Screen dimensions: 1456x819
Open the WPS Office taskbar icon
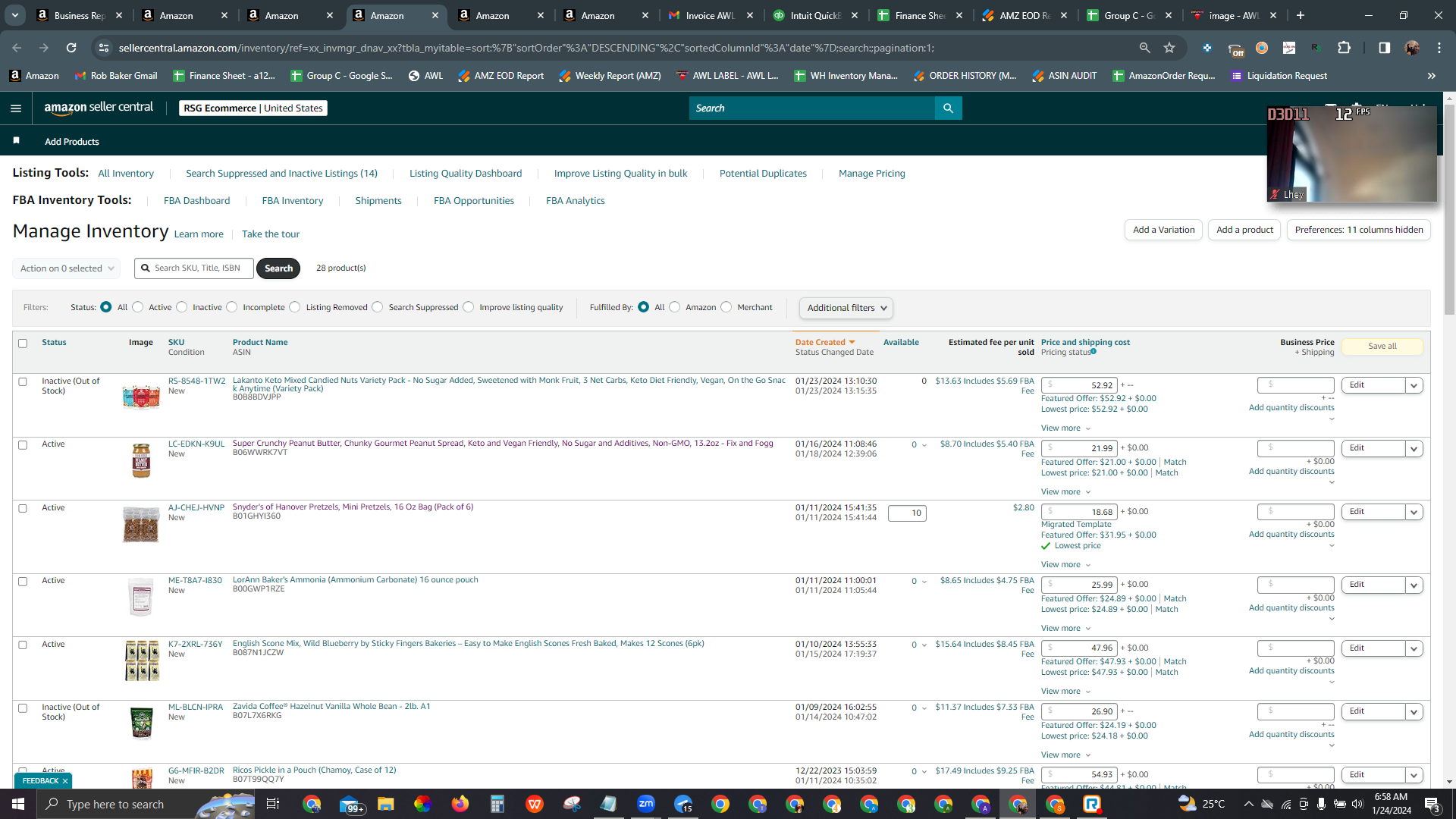click(535, 804)
